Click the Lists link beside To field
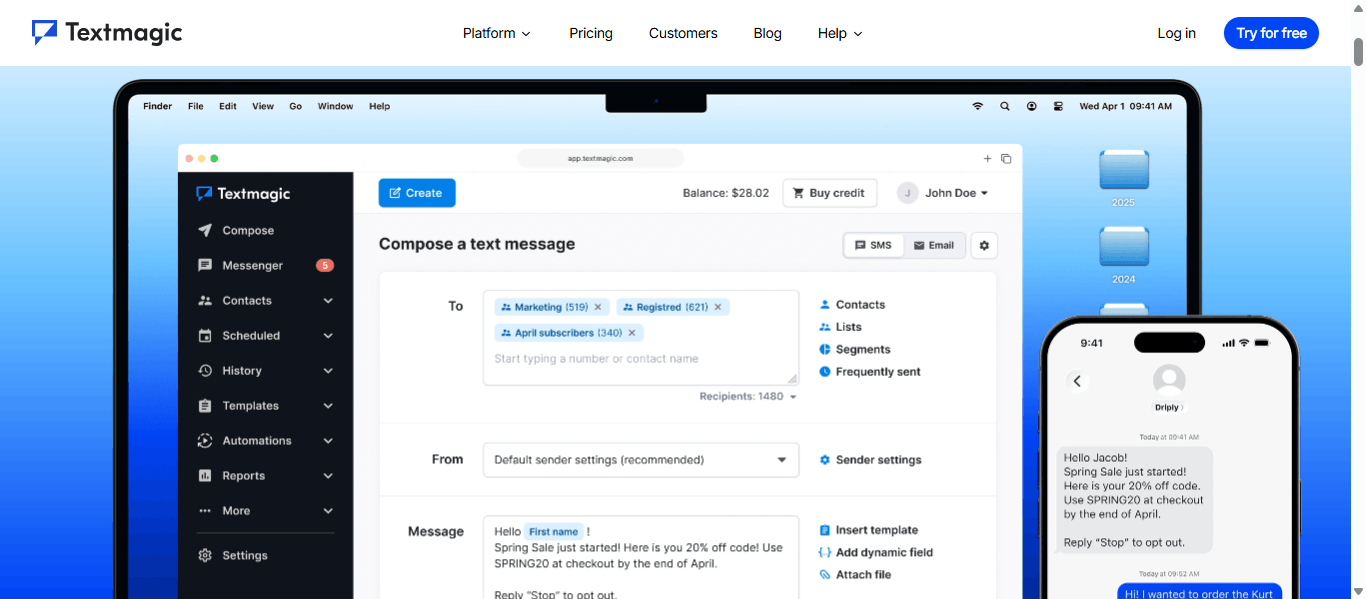 (x=840, y=327)
